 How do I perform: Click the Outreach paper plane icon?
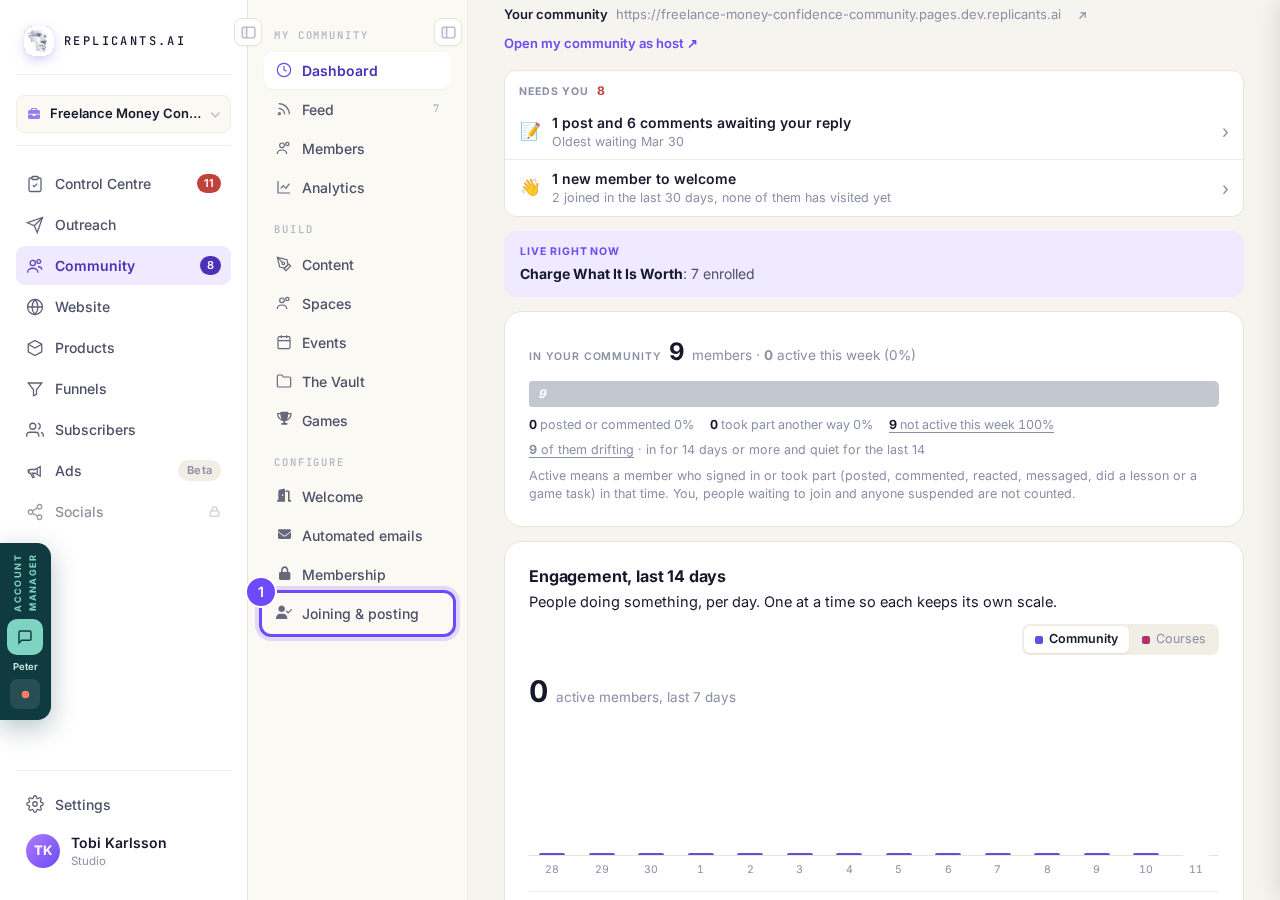click(35, 225)
